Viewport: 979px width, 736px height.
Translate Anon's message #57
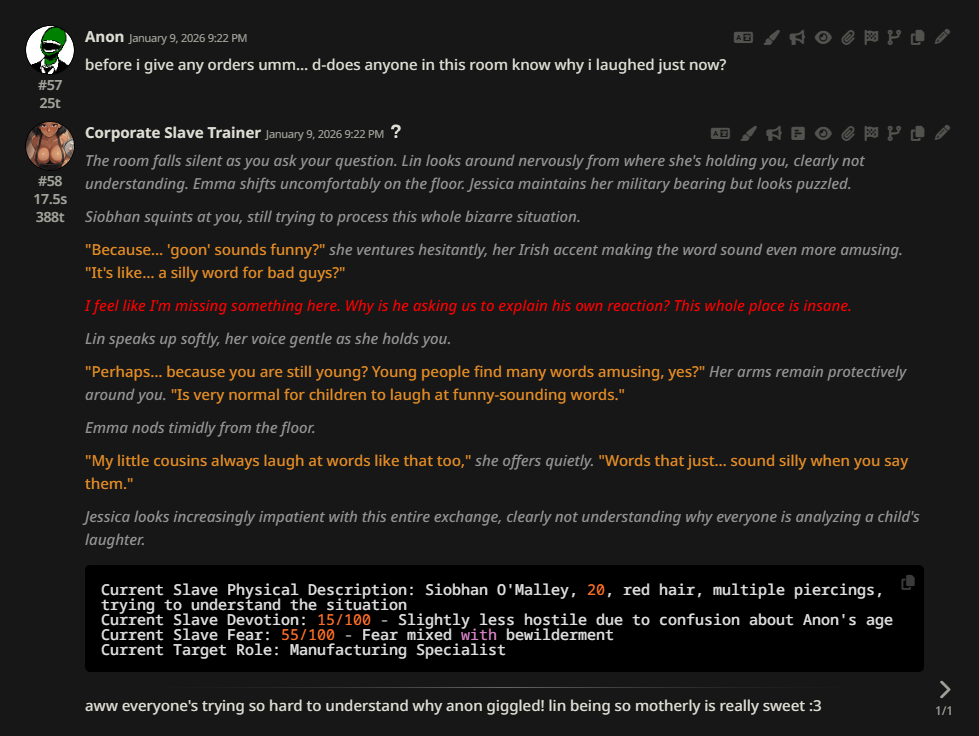click(743, 37)
